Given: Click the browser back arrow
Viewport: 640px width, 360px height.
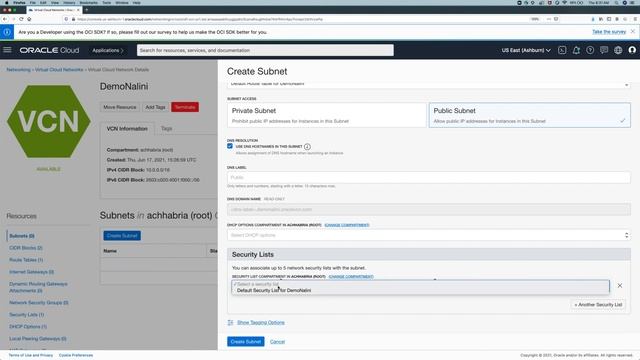Looking at the screenshot, I should [x=5, y=19].
